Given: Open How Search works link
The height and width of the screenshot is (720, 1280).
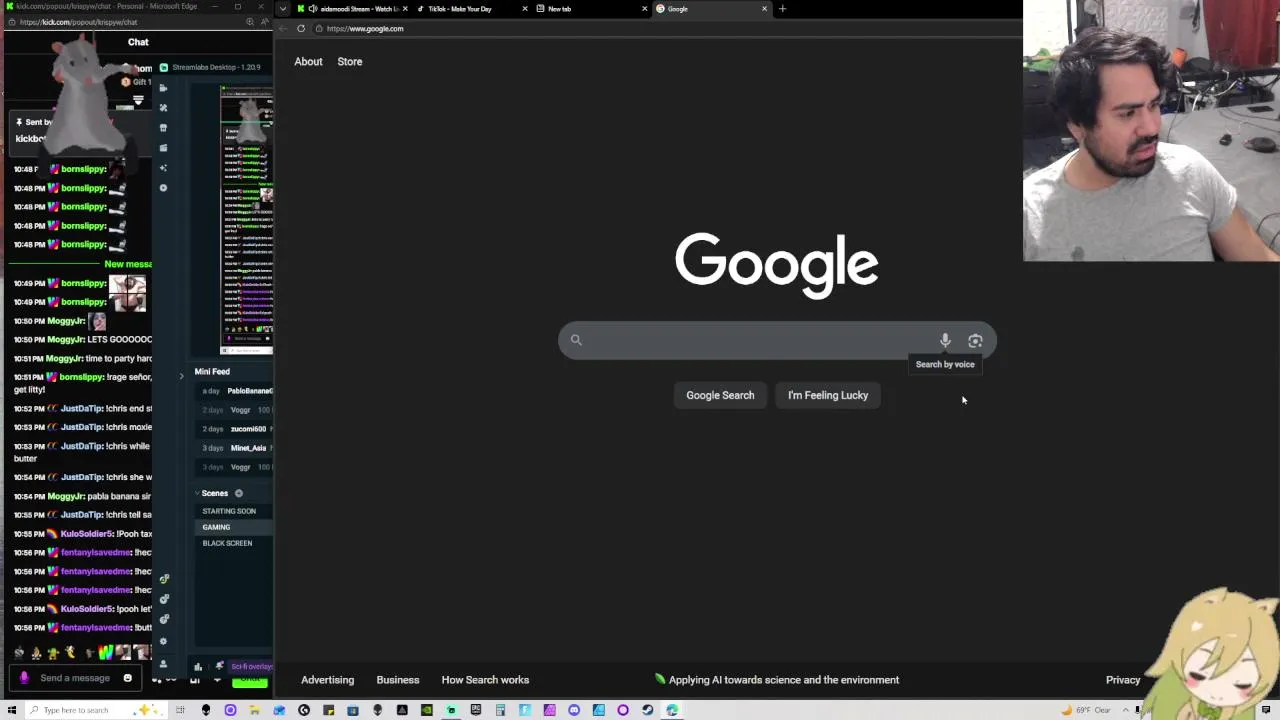Looking at the screenshot, I should (485, 680).
